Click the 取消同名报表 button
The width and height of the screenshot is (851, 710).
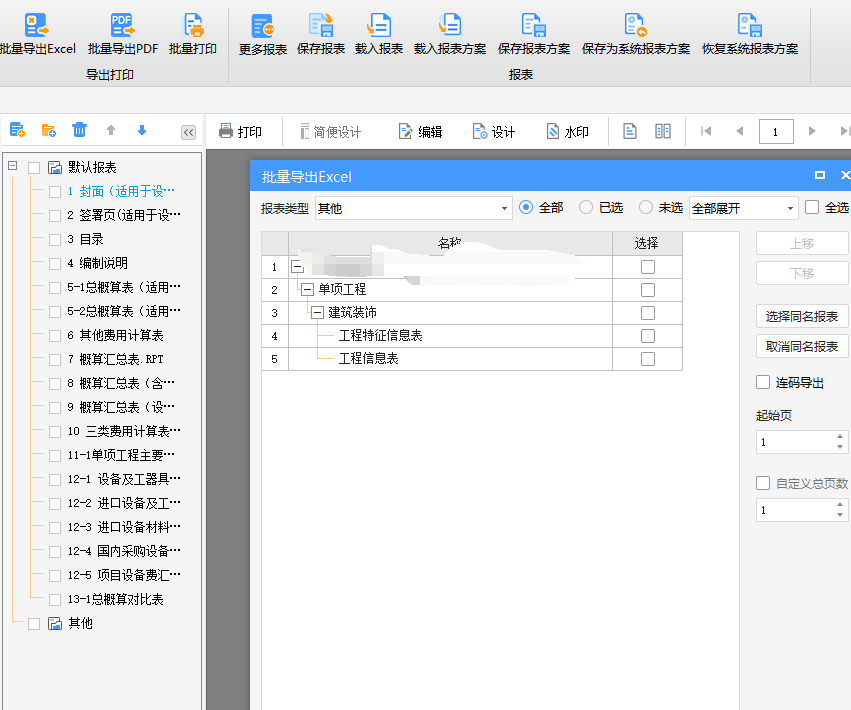click(802, 346)
